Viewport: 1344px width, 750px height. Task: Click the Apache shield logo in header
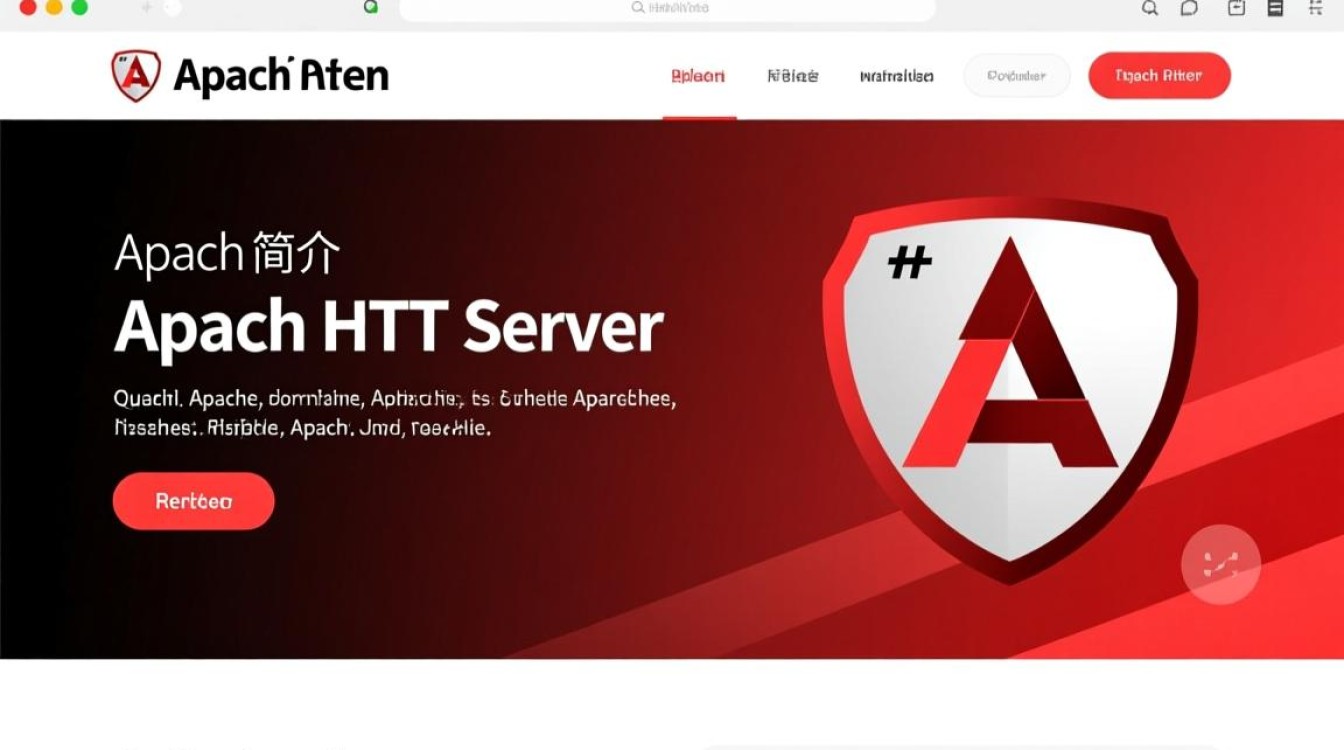tap(136, 76)
